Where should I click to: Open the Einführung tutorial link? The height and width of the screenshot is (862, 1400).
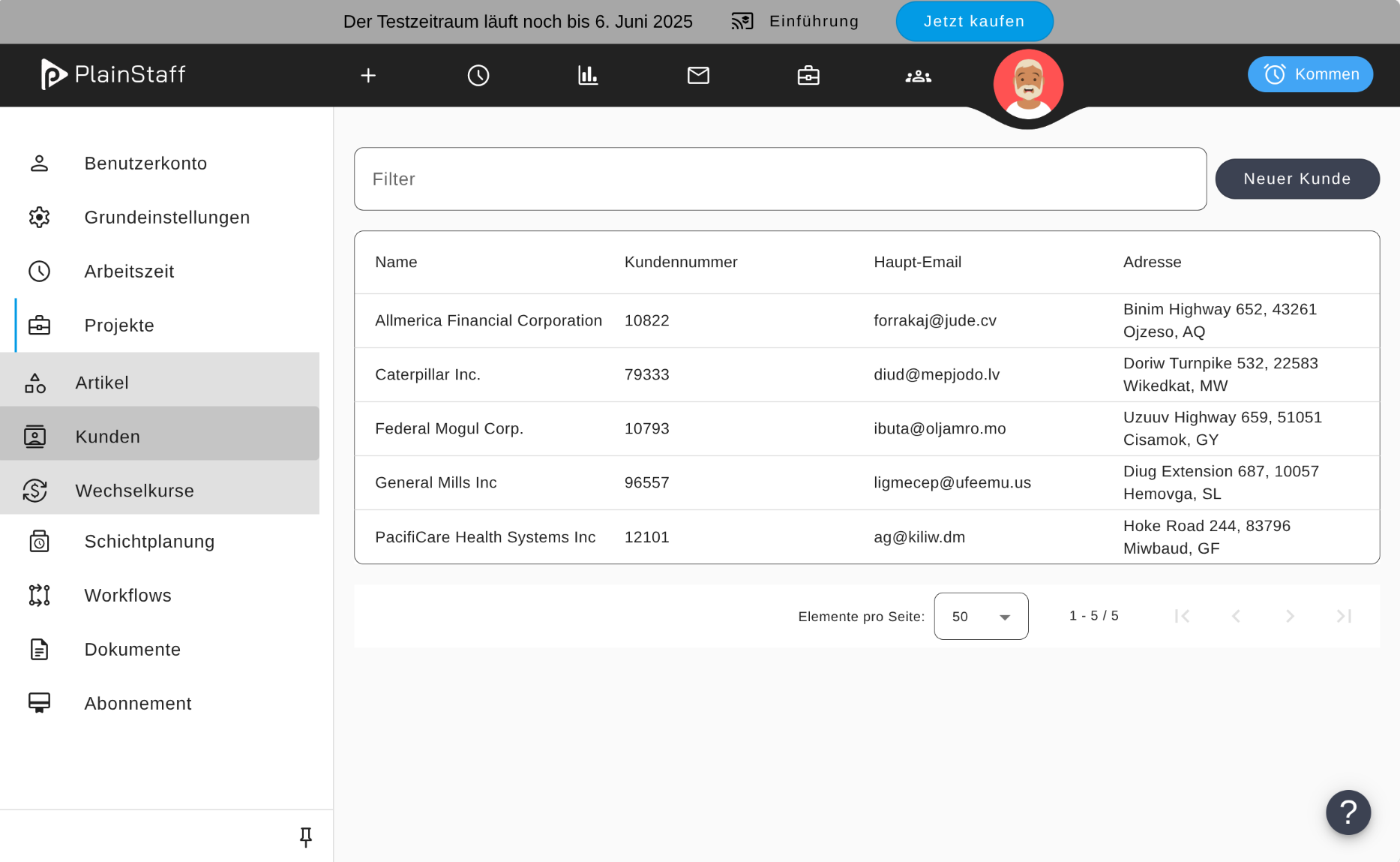pyautogui.click(x=814, y=22)
